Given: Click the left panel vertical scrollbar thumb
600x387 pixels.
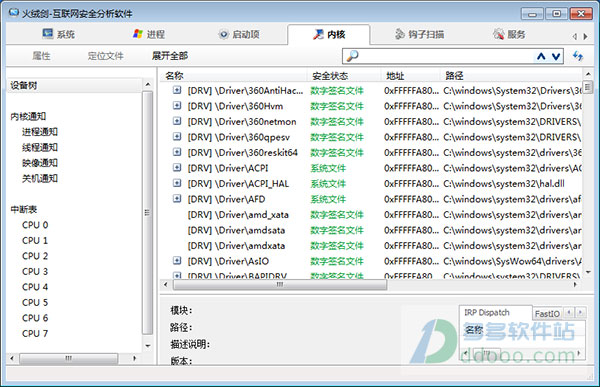Looking at the screenshot, I should [147, 212].
